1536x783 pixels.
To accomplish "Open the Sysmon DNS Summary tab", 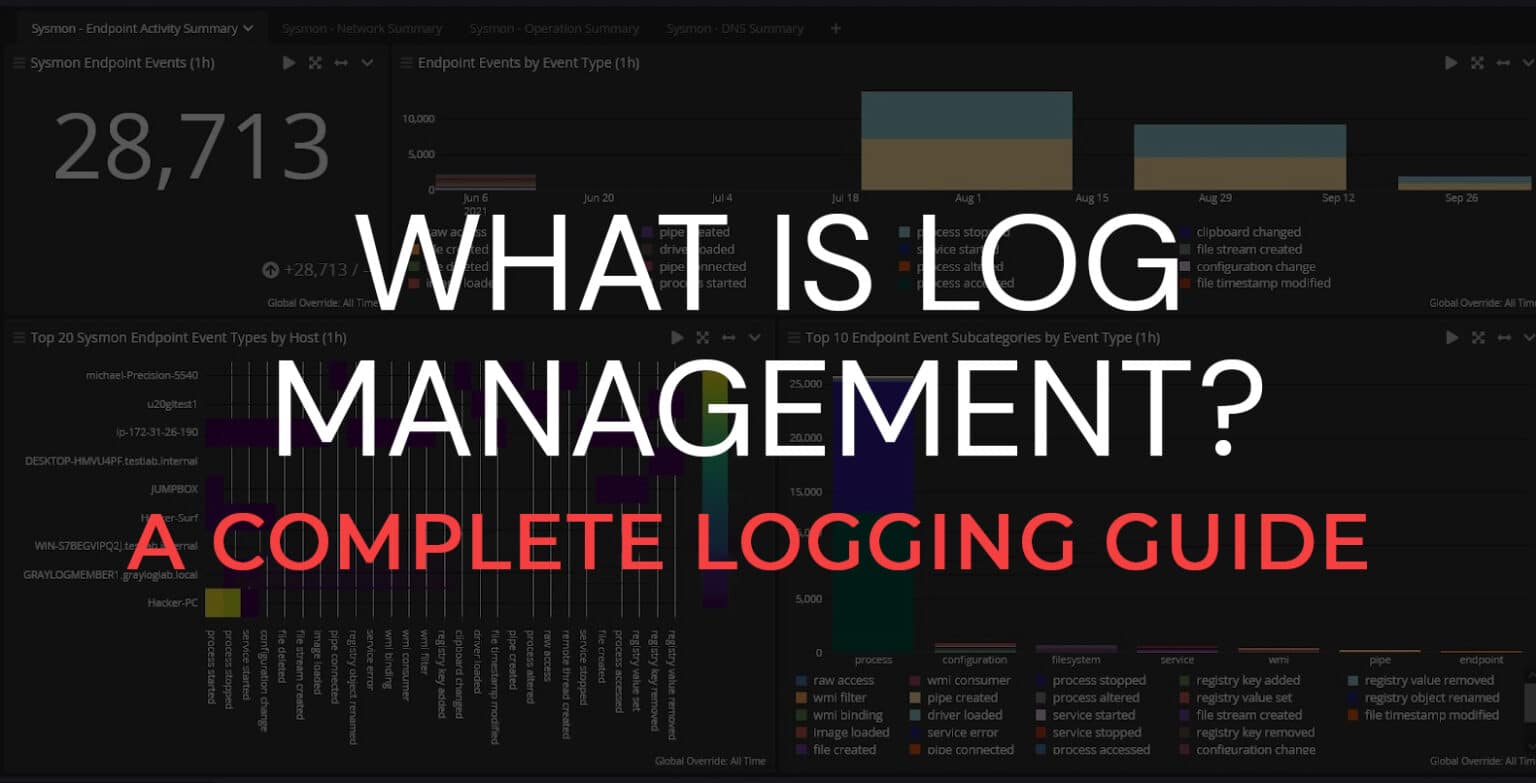I will [735, 27].
